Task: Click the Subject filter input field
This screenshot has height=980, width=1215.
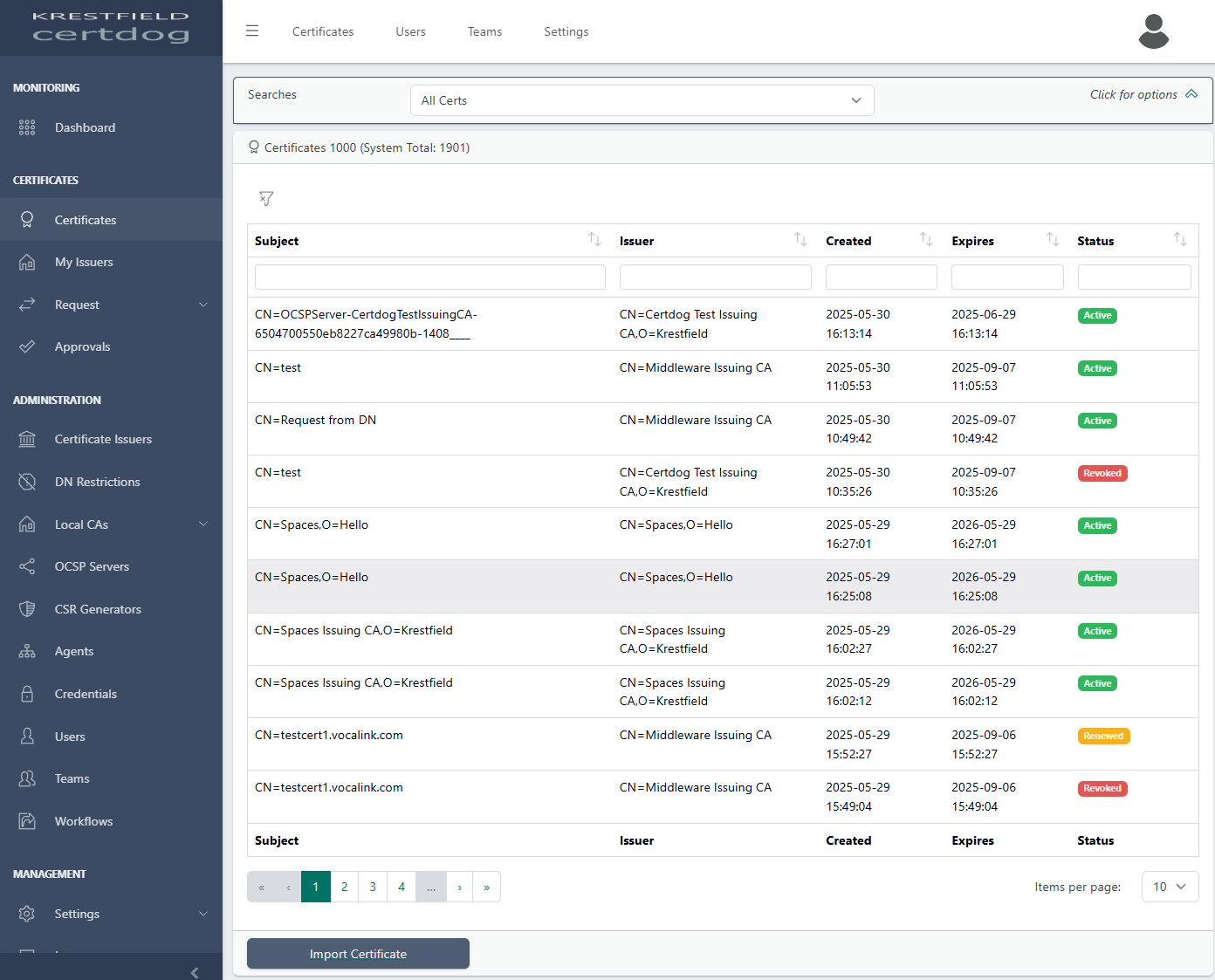Action: pos(430,277)
